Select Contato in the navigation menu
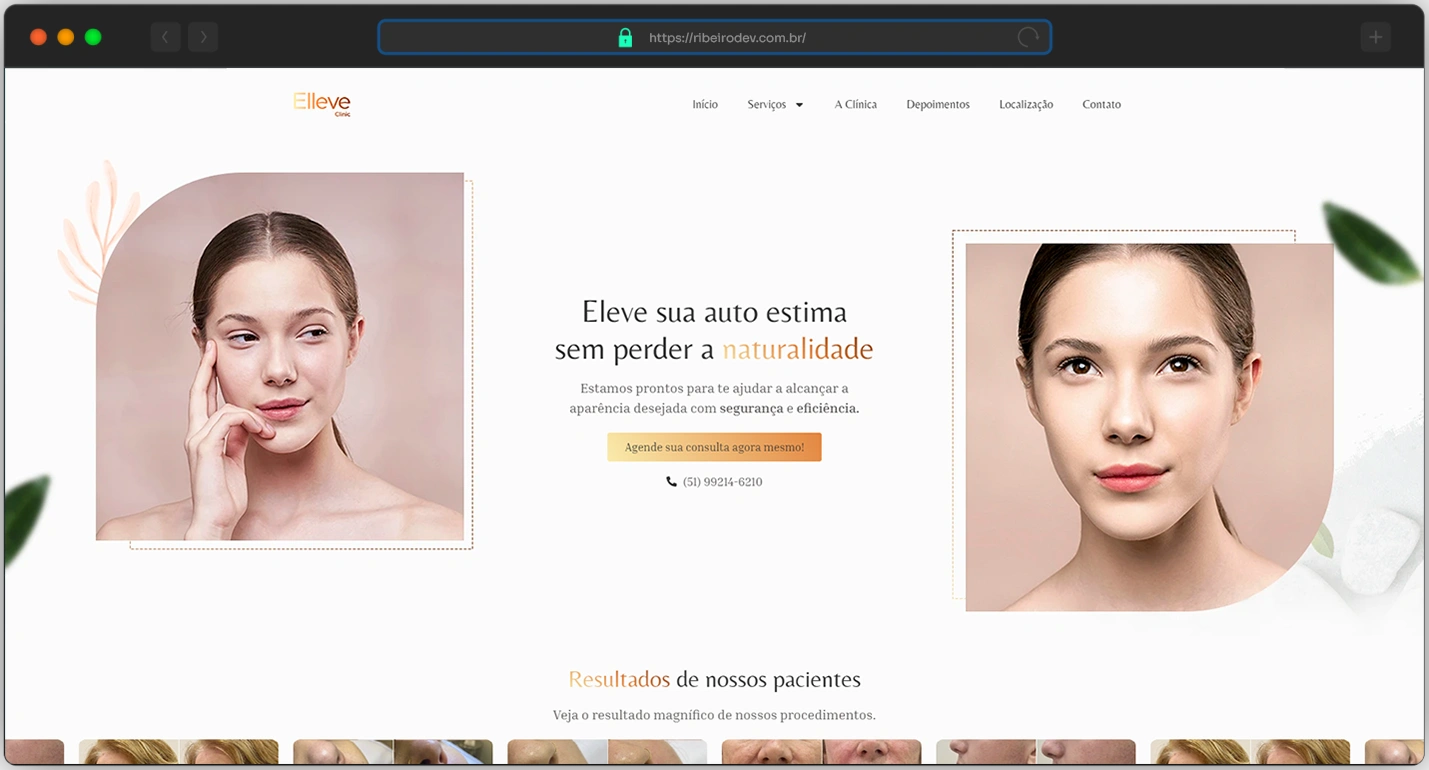1429x770 pixels. [1101, 104]
